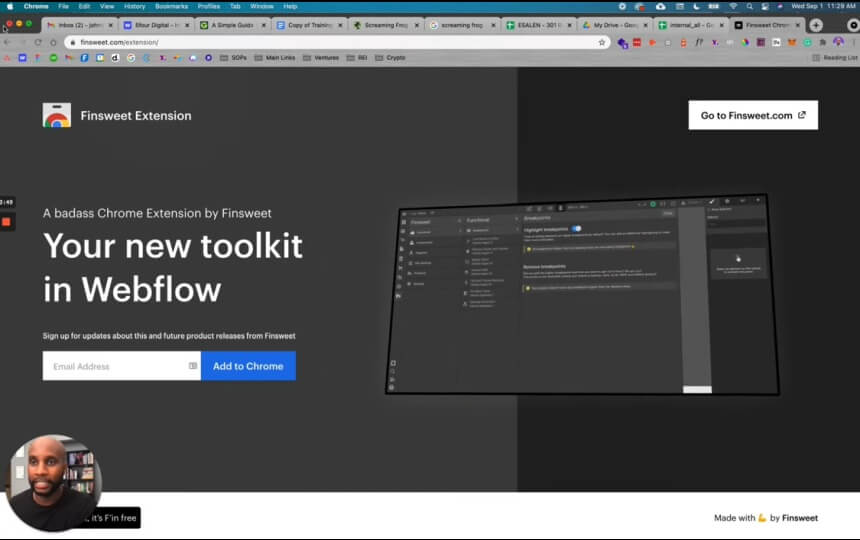Image resolution: width=860 pixels, height=540 pixels.
Task: Click the d. bookmark icon
Action: [x=115, y=58]
